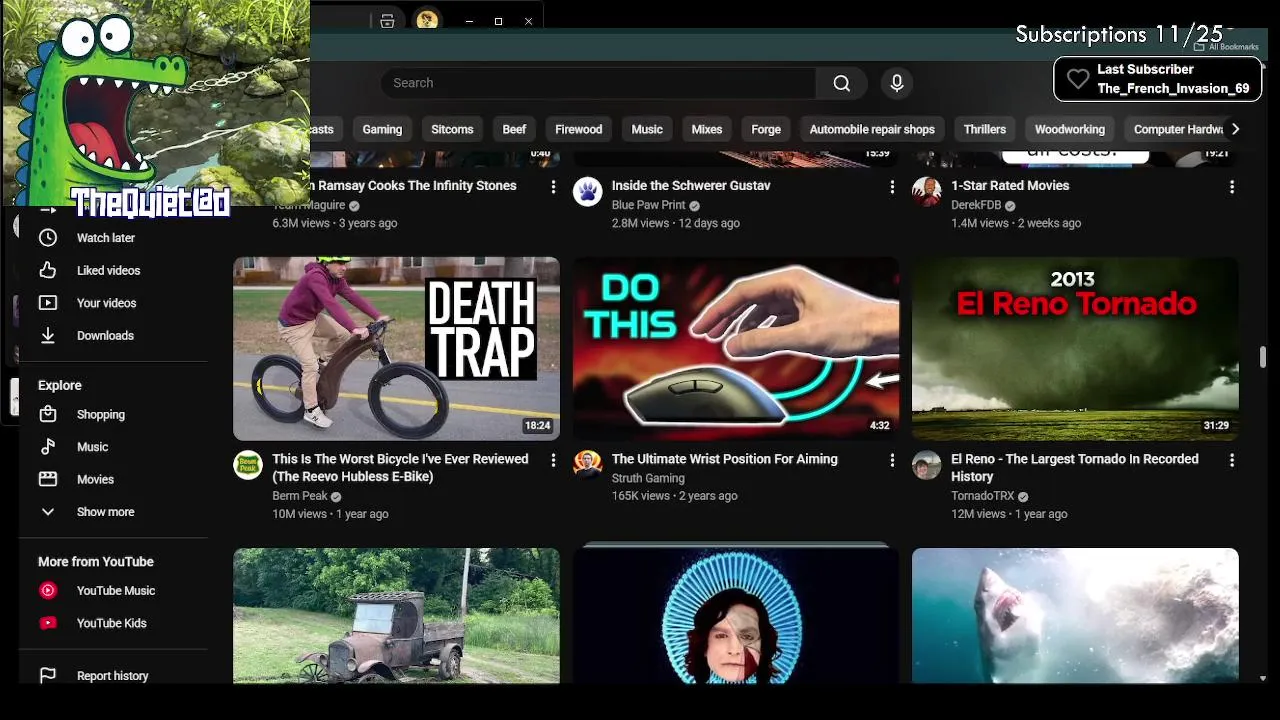The width and height of the screenshot is (1280, 720).
Task: Open Report history in the sidebar
Action: [x=112, y=676]
